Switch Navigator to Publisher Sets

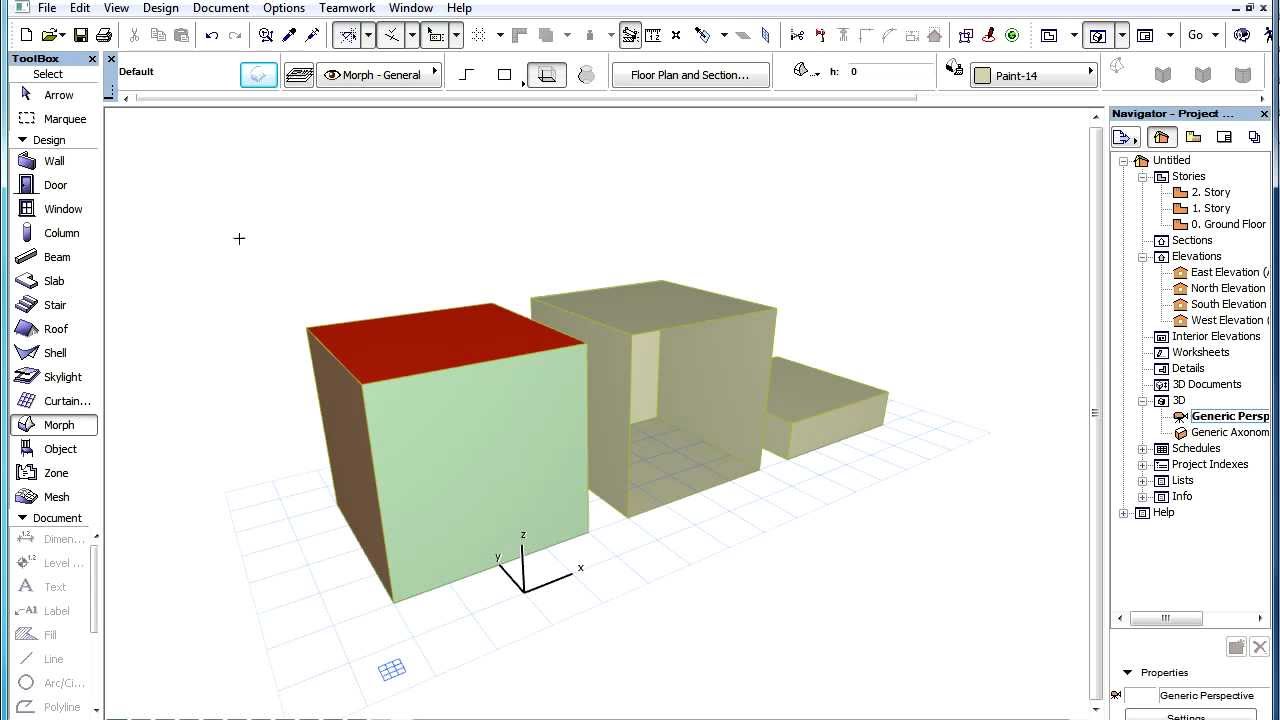[1254, 137]
